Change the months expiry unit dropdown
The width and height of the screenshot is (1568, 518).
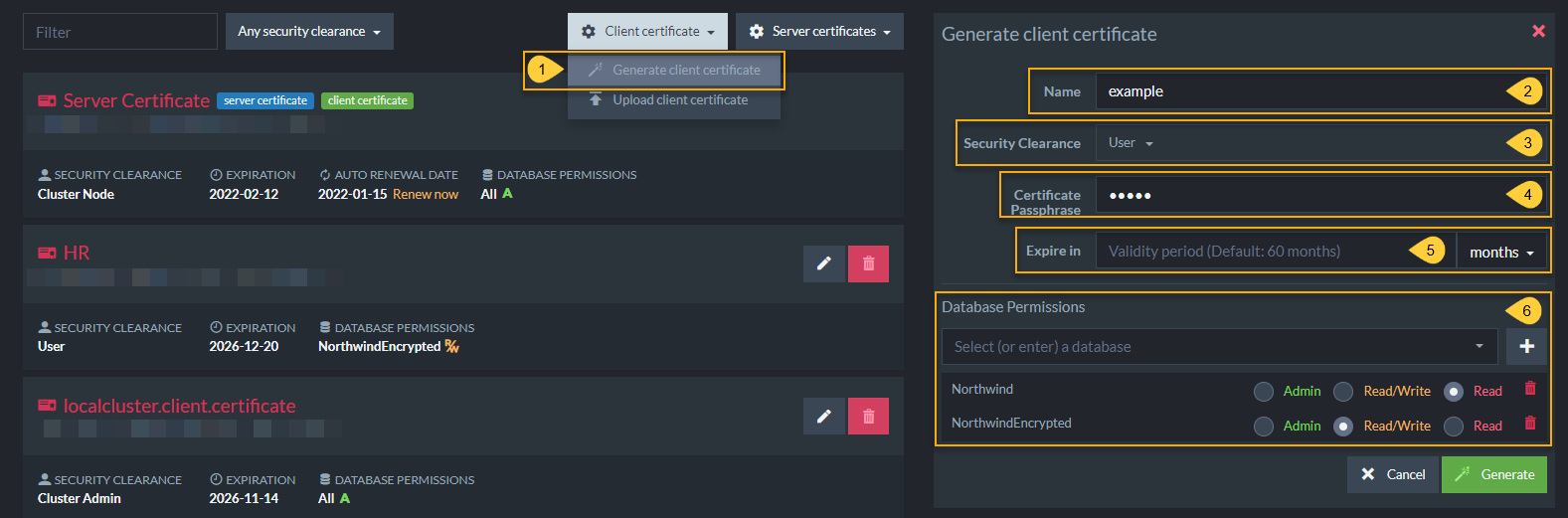1501,252
